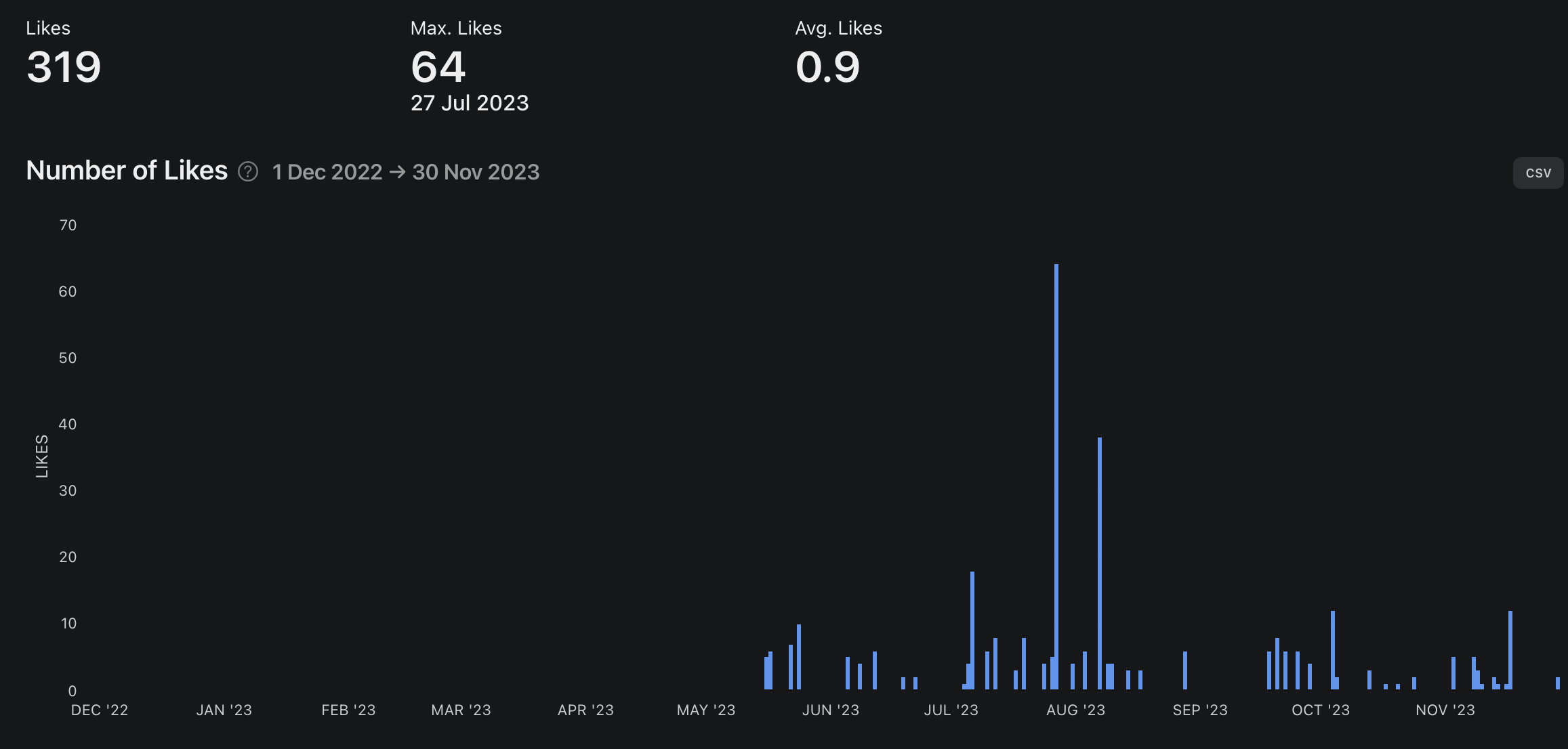Click the 50 y-axis tick label

click(x=68, y=358)
